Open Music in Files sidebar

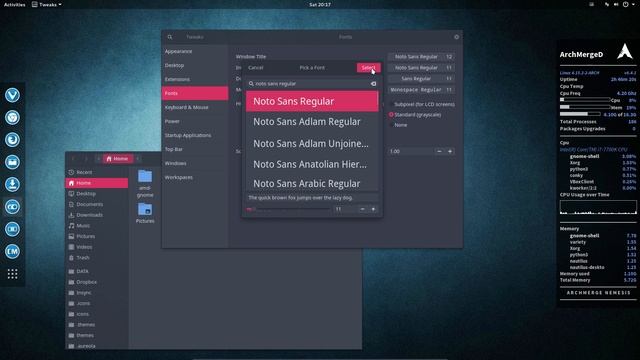pyautogui.click(x=97, y=225)
